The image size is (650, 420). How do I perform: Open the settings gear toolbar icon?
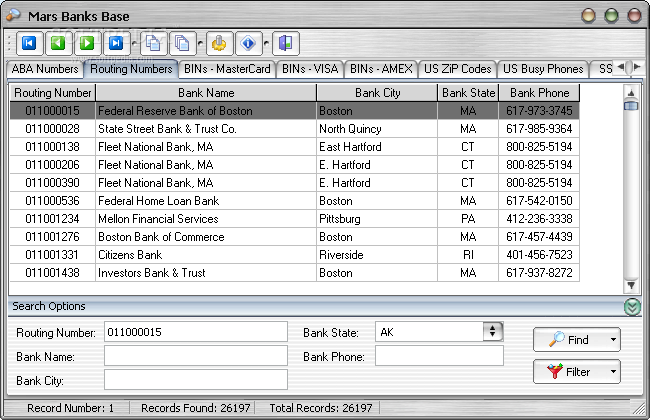point(220,43)
